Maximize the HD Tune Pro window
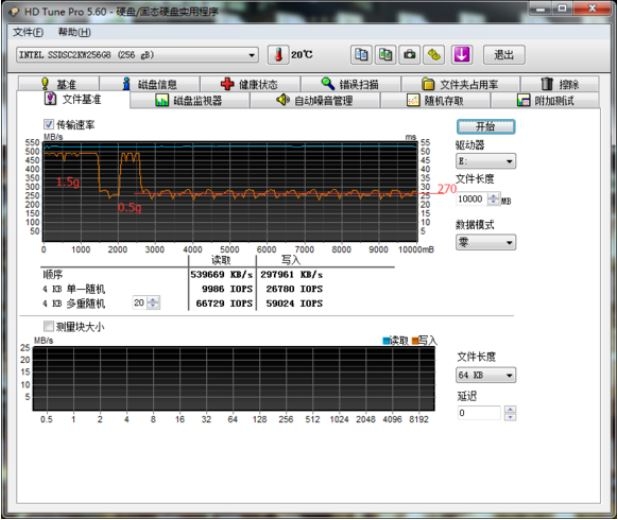The height and width of the screenshot is (520, 618). [562, 8]
